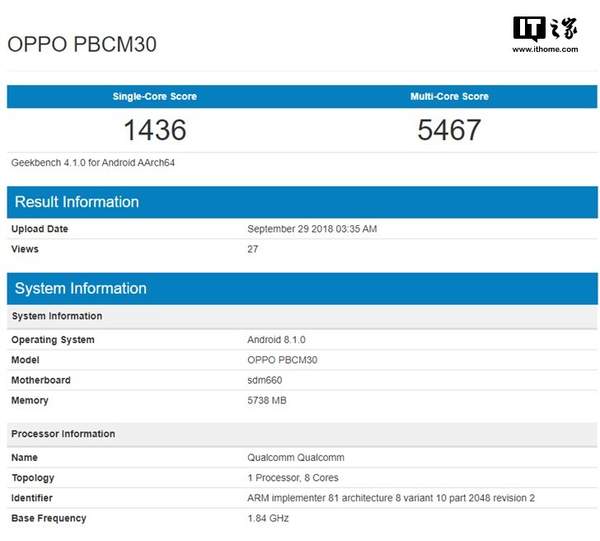Click the gray System Information subheader row
Image resolution: width=600 pixels, height=541 pixels.
302,316
